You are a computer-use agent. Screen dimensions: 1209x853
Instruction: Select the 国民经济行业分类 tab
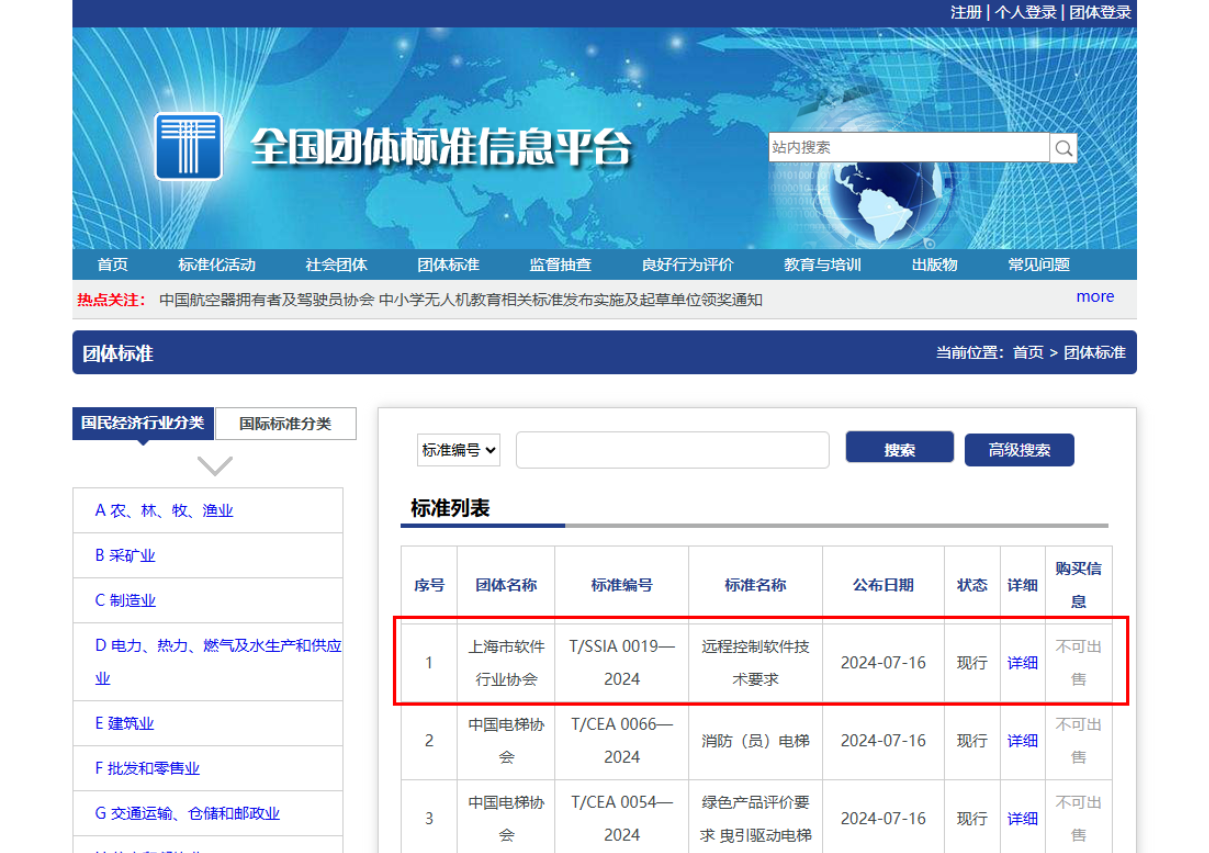click(143, 423)
